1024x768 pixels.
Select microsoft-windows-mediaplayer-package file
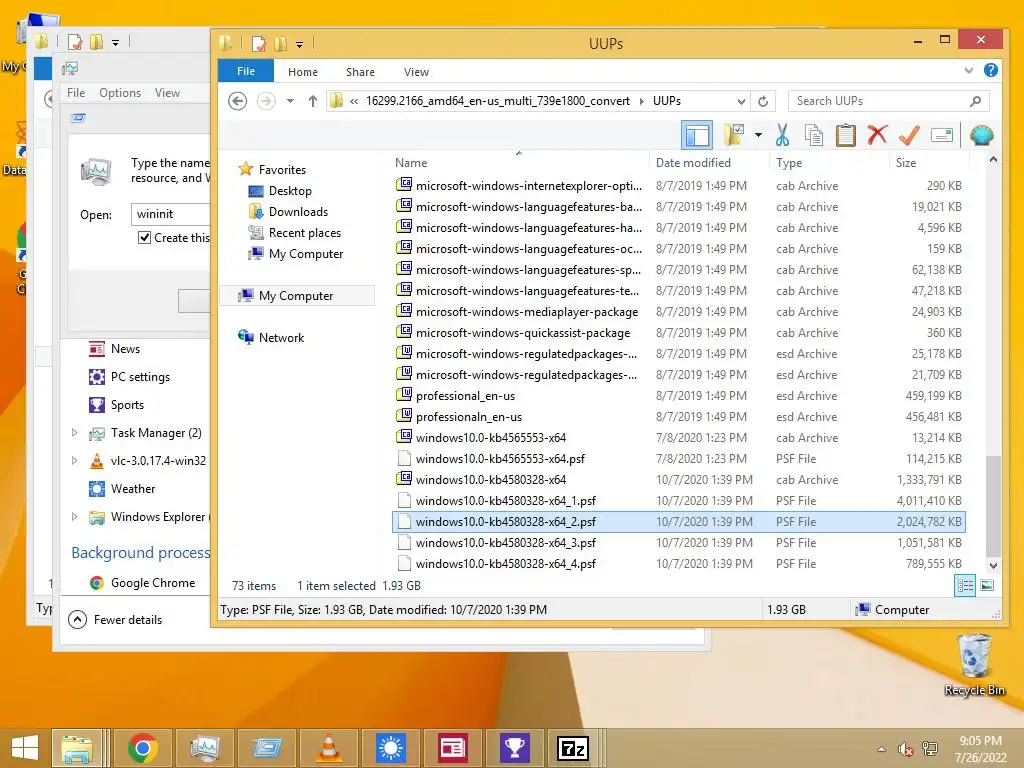pyautogui.click(x=678, y=312)
